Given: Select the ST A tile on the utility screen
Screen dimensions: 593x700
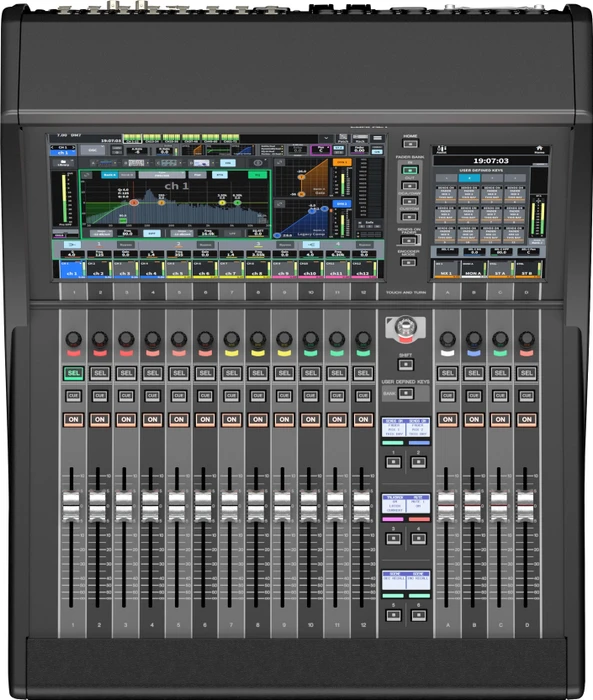Looking at the screenshot, I should point(500,270).
